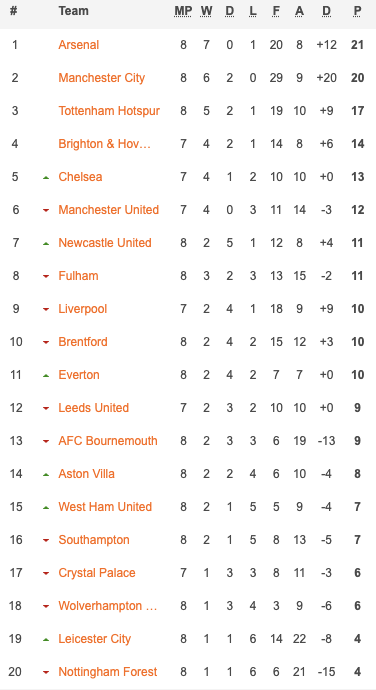Click the red down arrow beside Manchester United

point(46,210)
